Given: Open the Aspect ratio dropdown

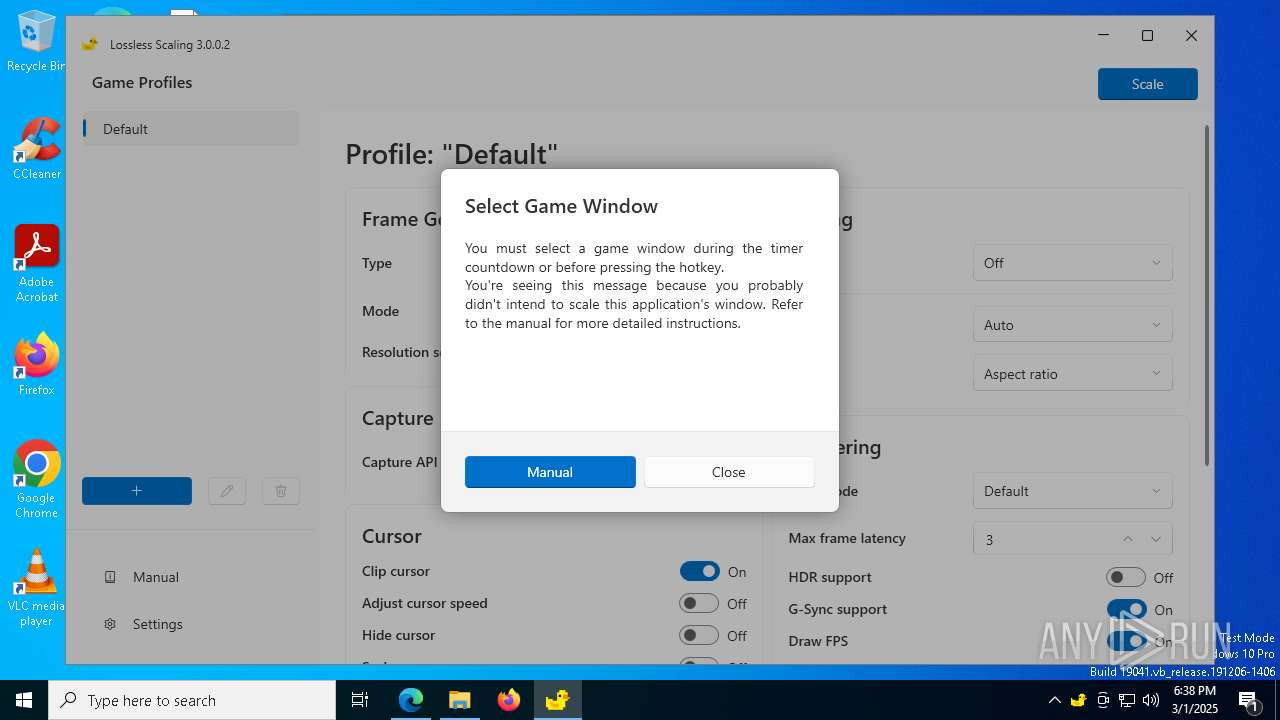Looking at the screenshot, I should [1072, 374].
